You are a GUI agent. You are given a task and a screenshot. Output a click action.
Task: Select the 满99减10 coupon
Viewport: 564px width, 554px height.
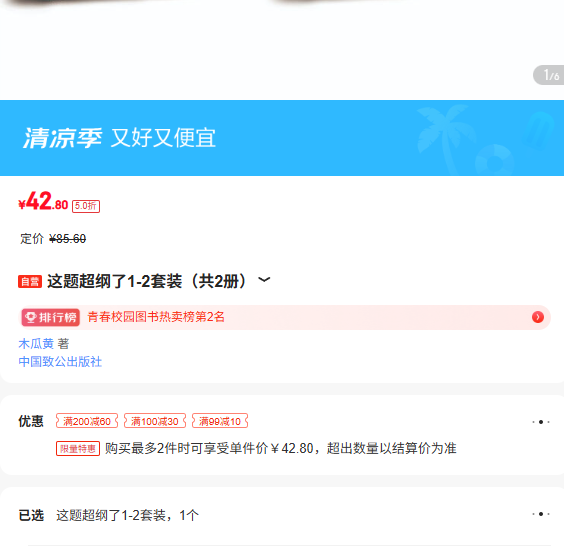[220, 421]
